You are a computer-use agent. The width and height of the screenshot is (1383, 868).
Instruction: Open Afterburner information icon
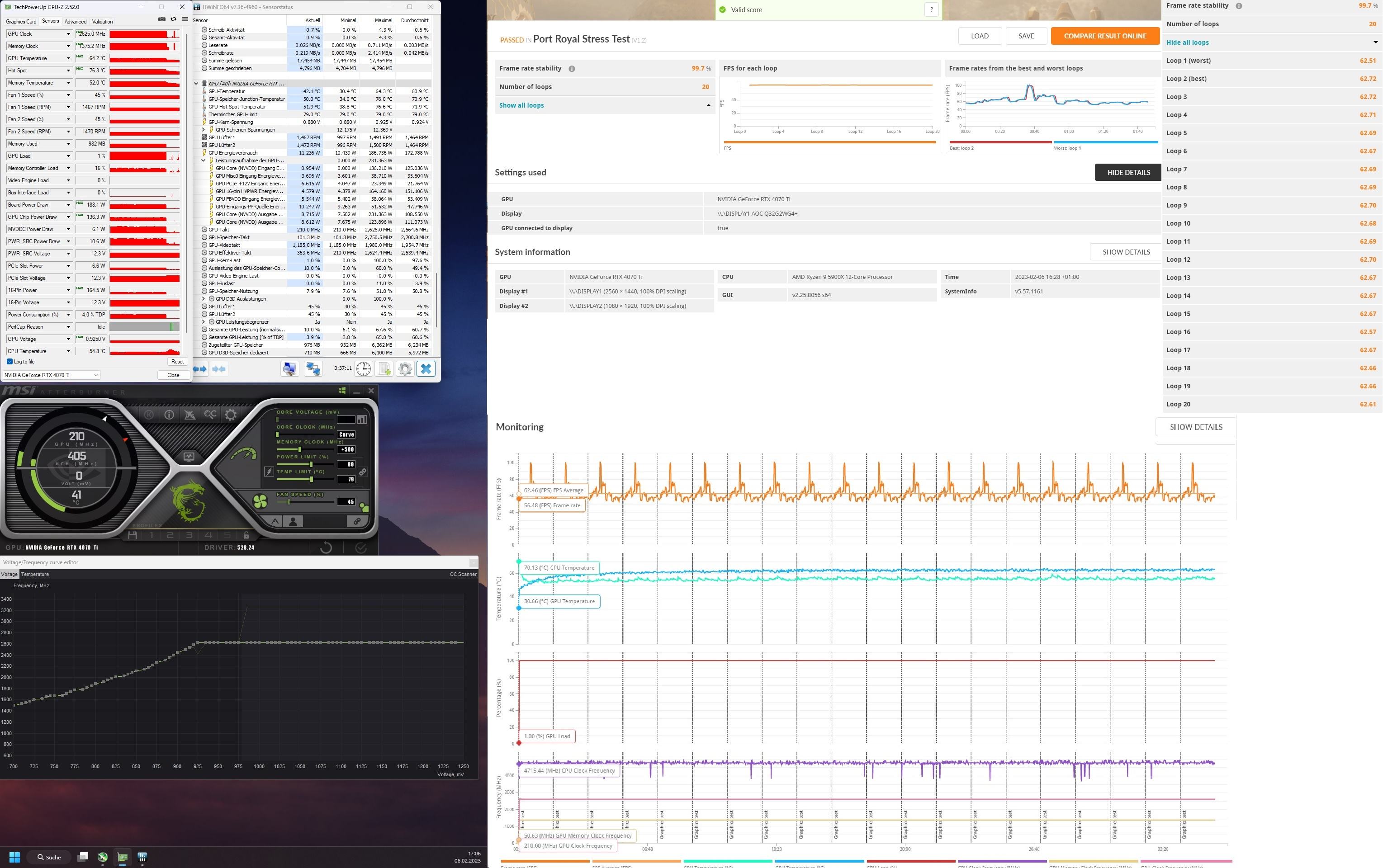[169, 415]
